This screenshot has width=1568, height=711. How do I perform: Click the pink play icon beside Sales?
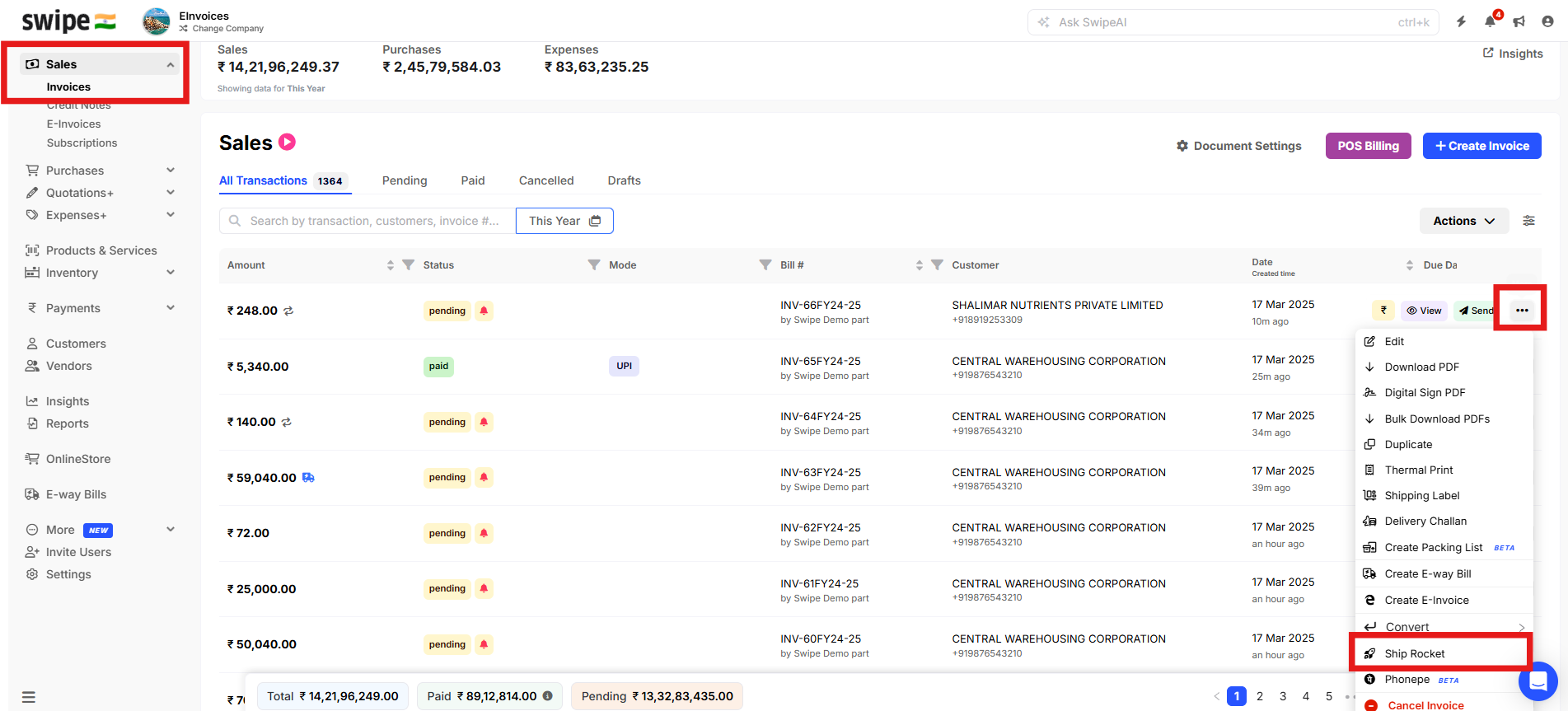[x=287, y=142]
